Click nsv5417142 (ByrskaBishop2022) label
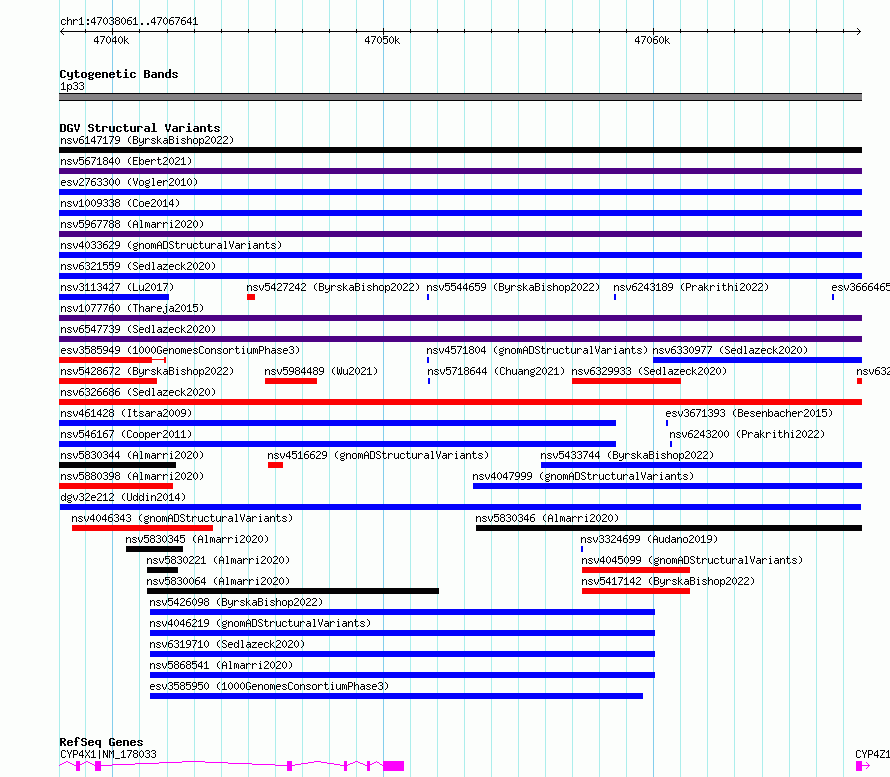Screen dimensions: 890x777 (668, 581)
